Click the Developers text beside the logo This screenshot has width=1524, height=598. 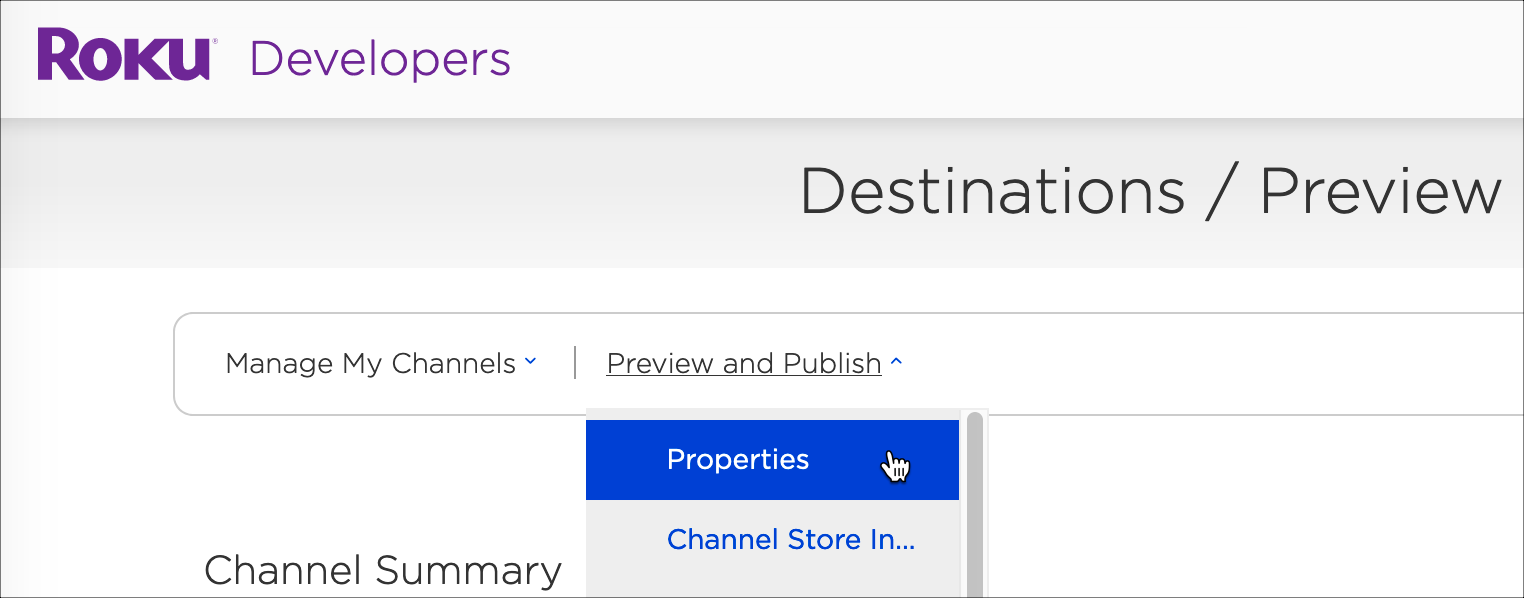point(380,58)
